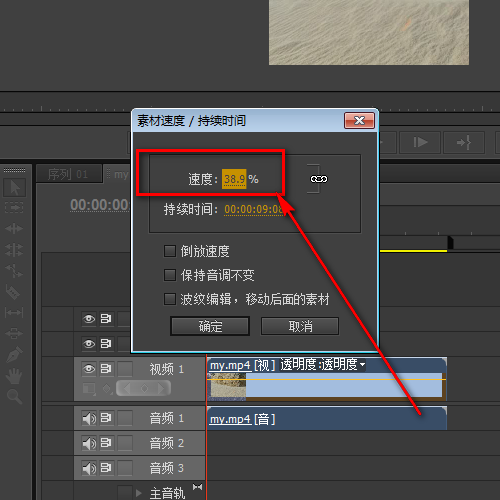Click the icon beside 主音轨 label

point(197,487)
